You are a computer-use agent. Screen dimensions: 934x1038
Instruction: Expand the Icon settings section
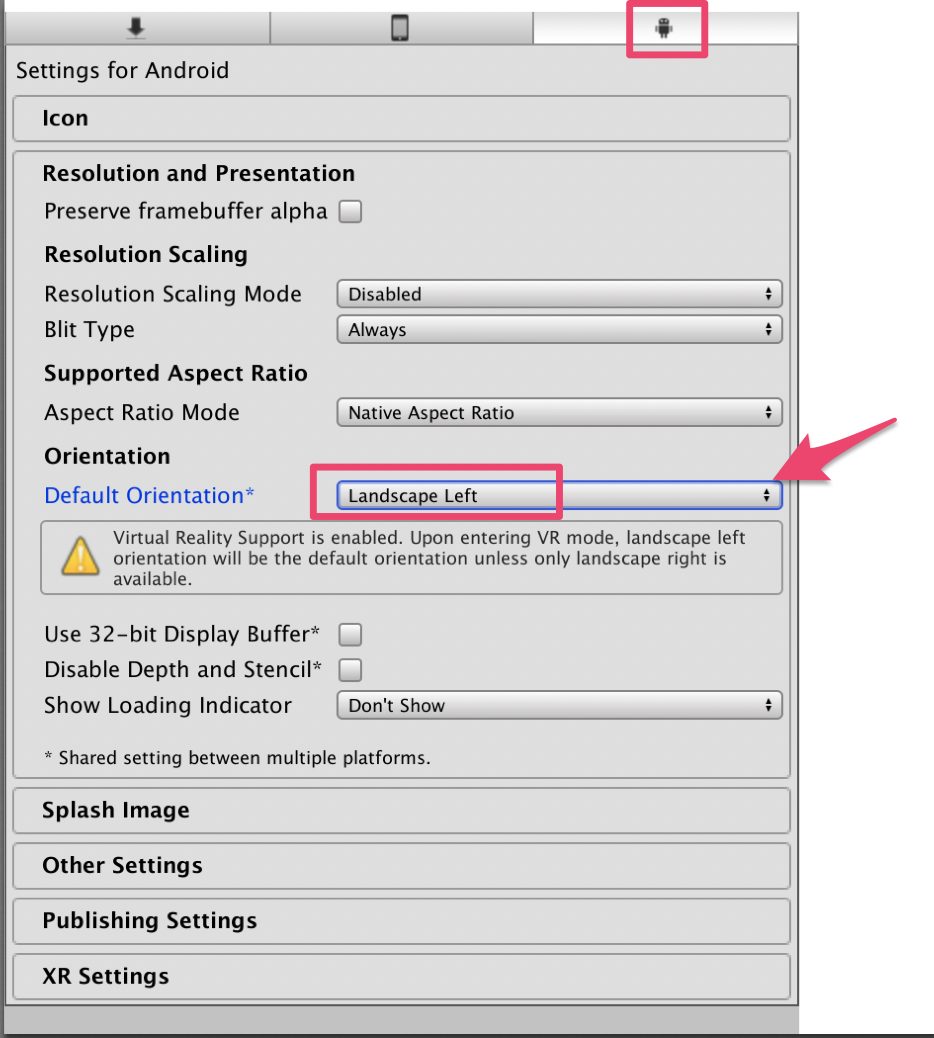click(401, 118)
